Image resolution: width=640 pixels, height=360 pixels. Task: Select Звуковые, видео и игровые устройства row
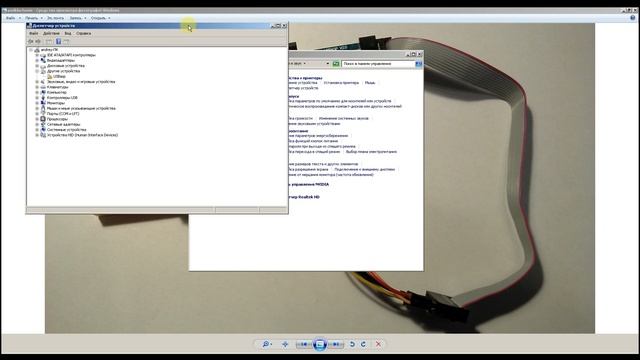point(81,82)
